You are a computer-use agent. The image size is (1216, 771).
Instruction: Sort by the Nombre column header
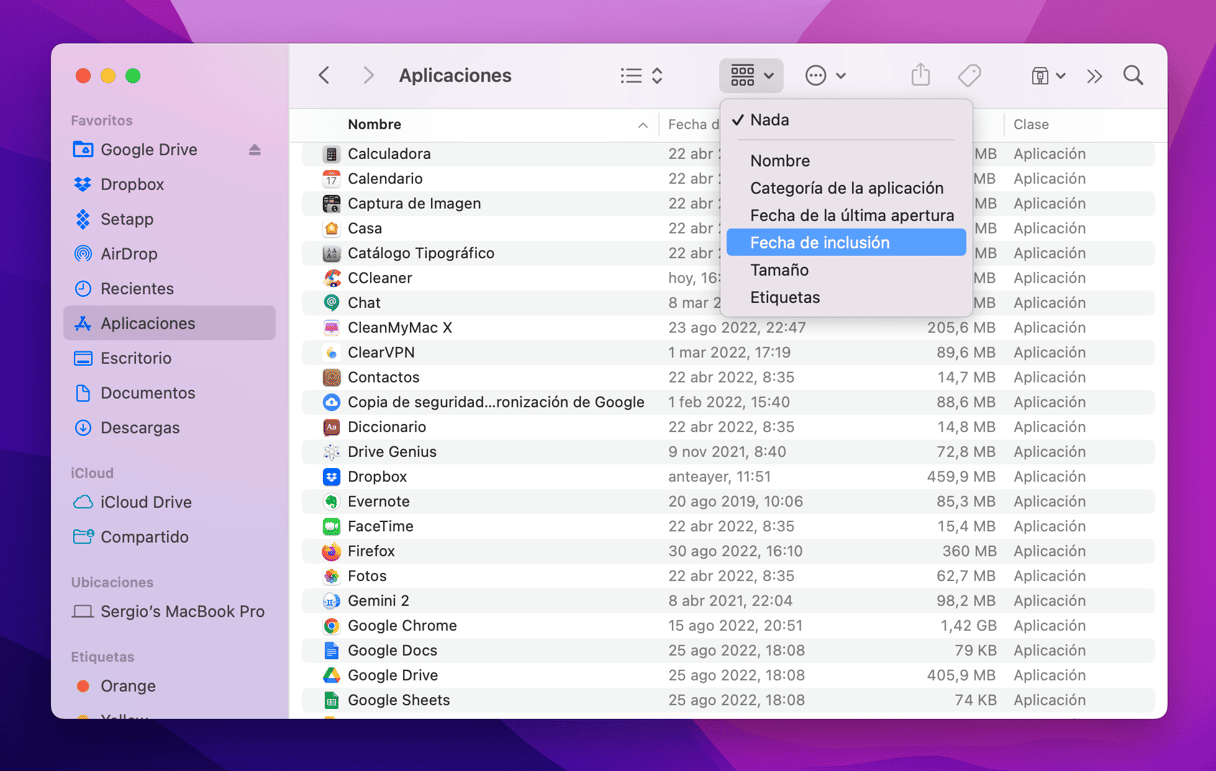[374, 125]
